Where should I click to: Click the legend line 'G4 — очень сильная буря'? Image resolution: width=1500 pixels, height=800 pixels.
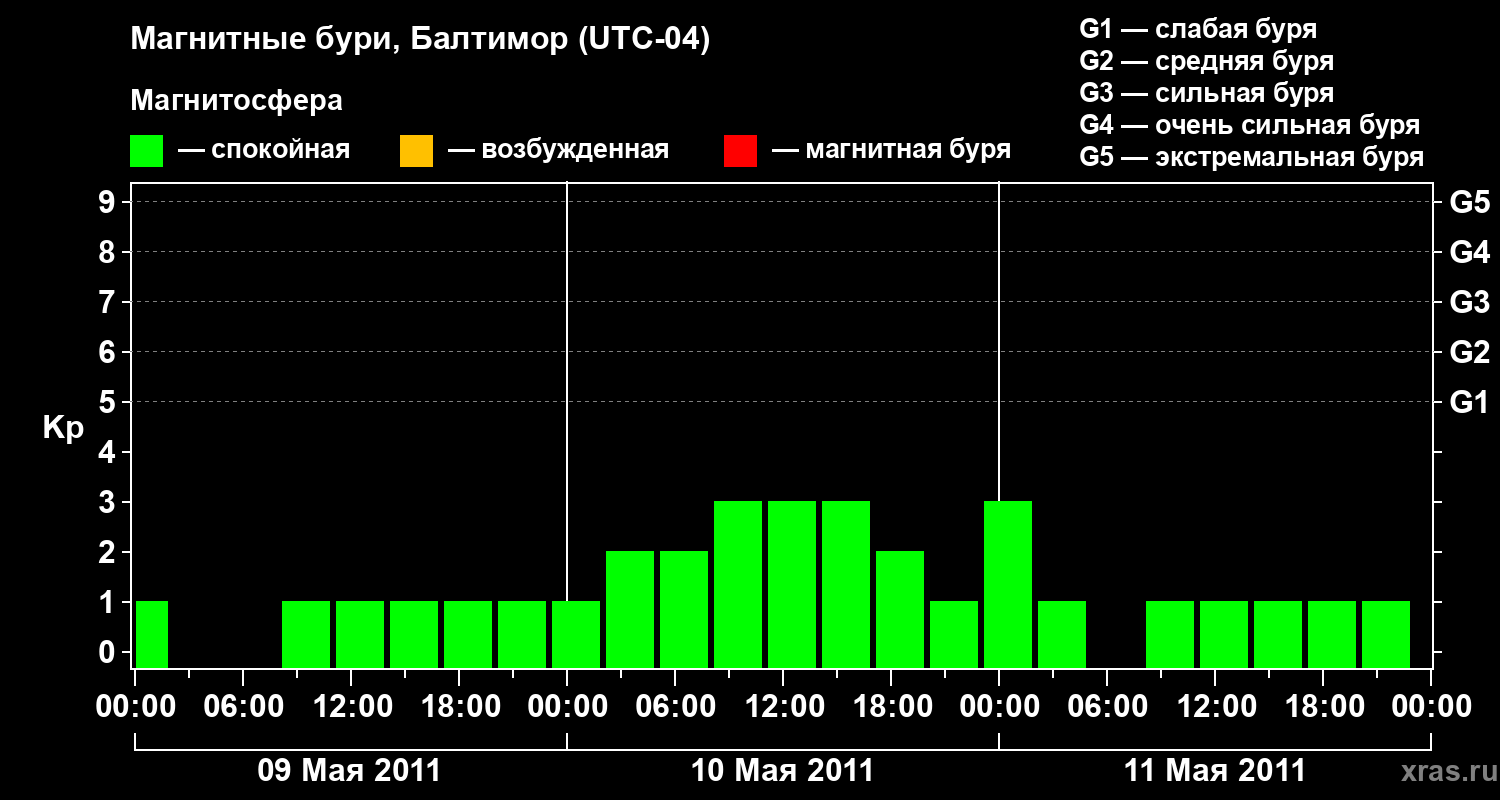click(x=1250, y=125)
